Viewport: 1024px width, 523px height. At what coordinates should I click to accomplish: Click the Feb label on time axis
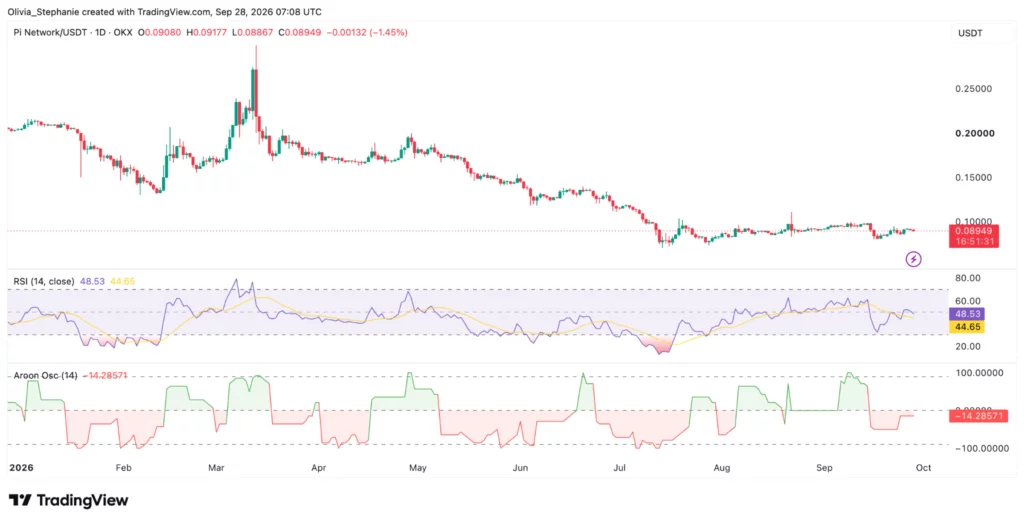pyautogui.click(x=123, y=468)
